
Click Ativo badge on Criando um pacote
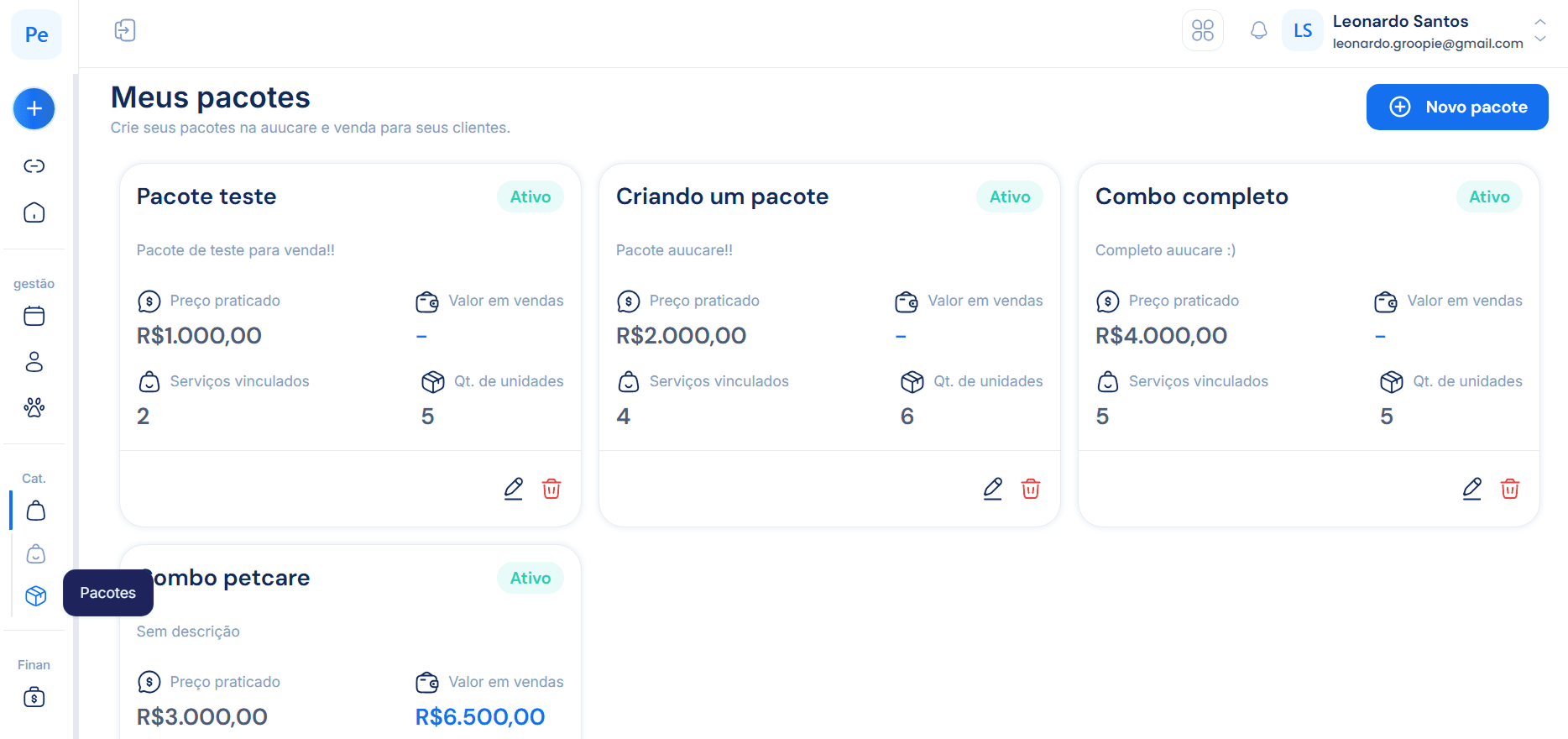tap(1010, 197)
